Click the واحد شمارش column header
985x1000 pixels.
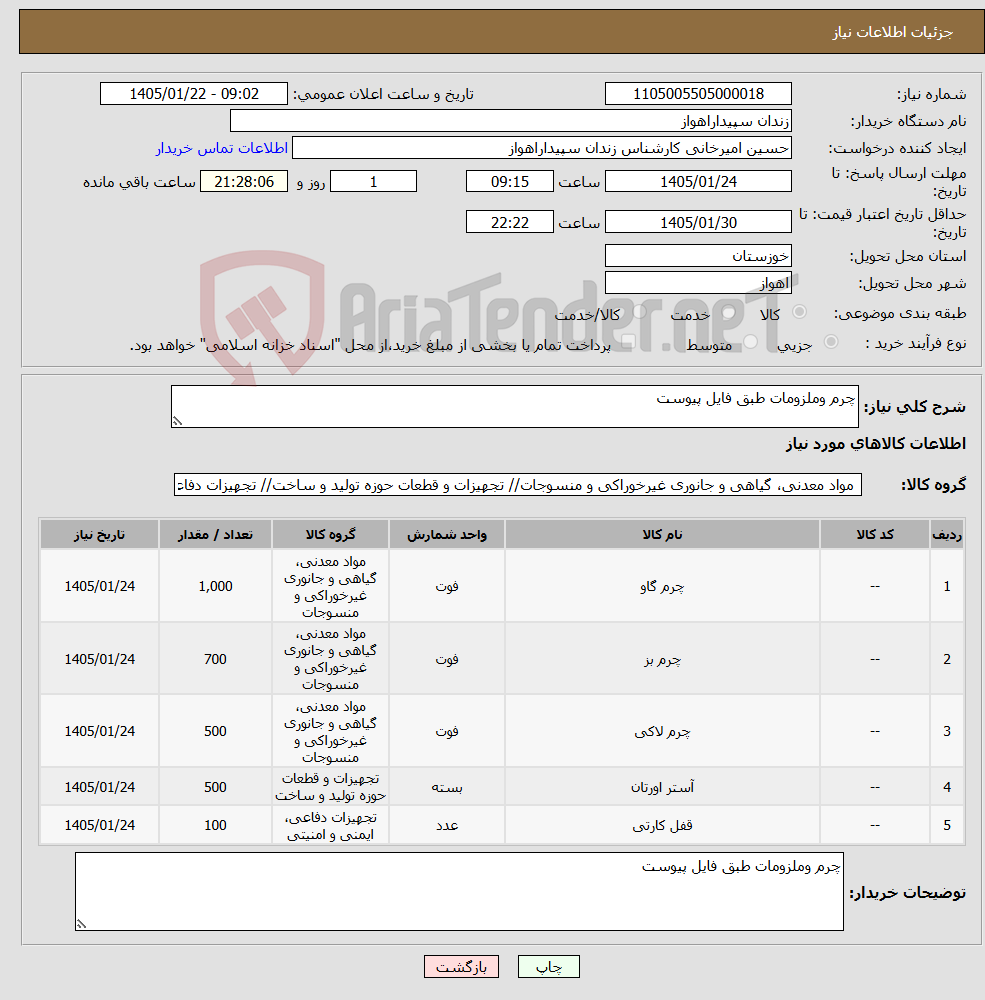[447, 534]
